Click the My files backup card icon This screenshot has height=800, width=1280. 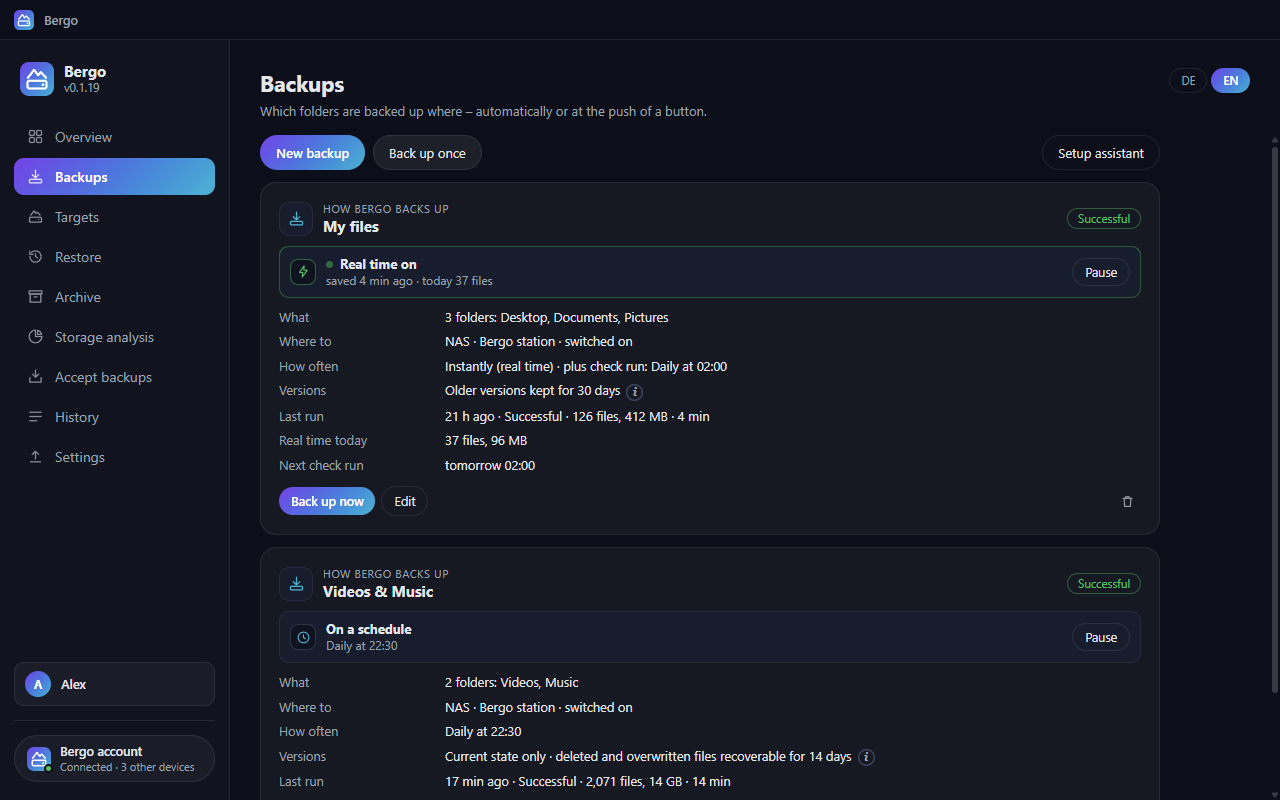click(x=296, y=219)
